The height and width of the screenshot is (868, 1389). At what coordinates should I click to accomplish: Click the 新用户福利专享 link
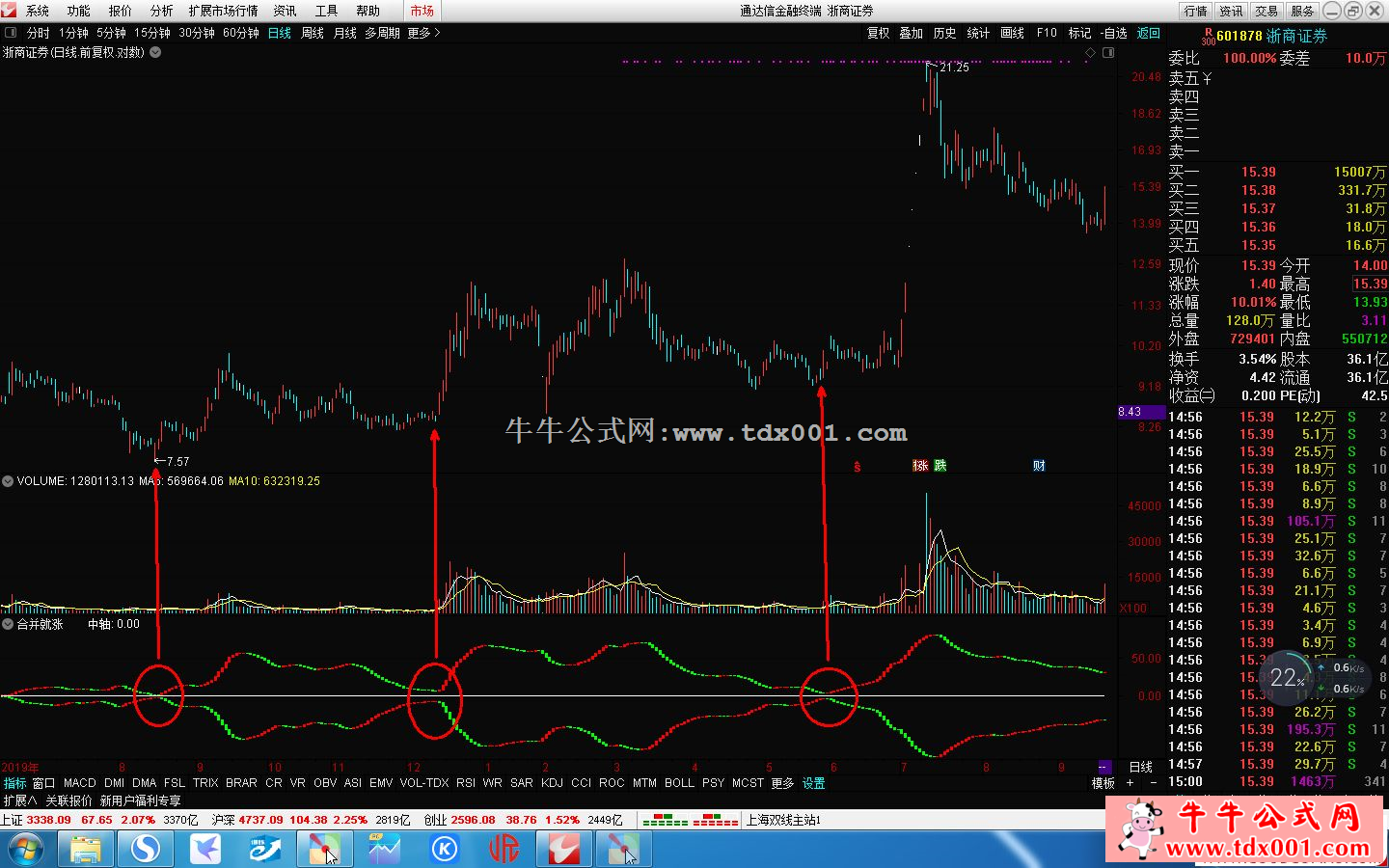click(141, 800)
